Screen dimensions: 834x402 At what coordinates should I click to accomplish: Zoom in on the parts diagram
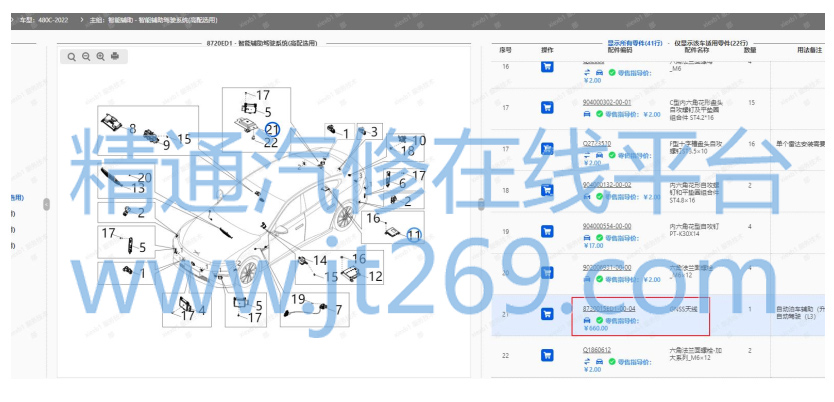pos(101,56)
